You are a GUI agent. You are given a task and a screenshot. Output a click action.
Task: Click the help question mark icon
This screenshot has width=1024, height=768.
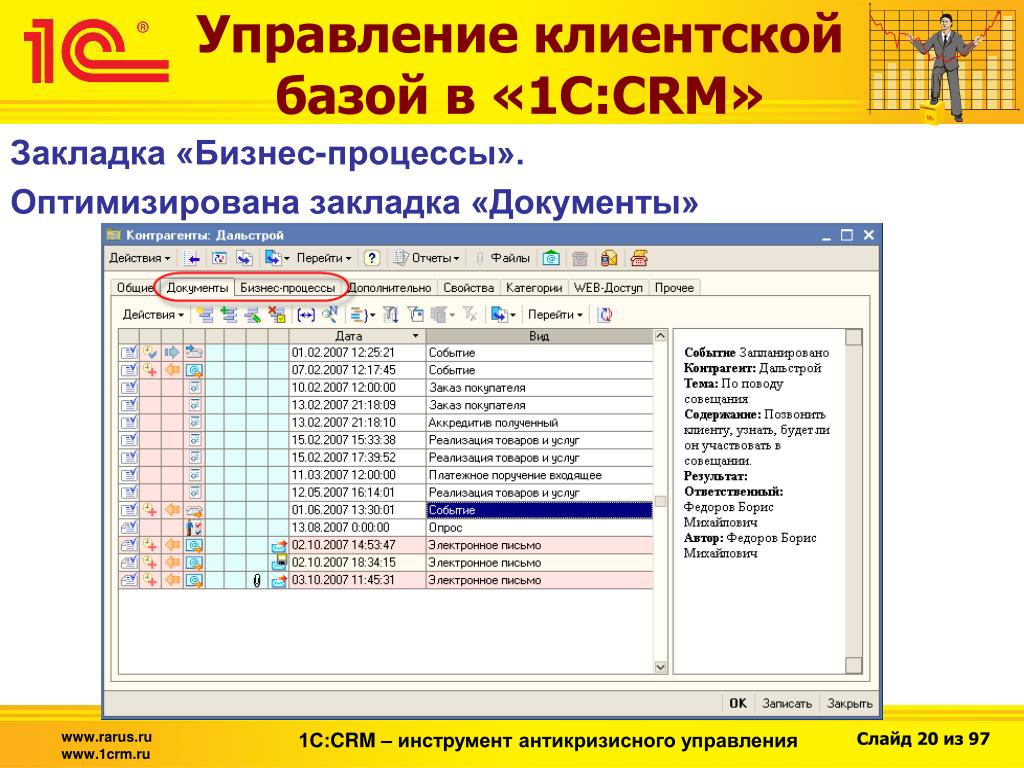(372, 258)
